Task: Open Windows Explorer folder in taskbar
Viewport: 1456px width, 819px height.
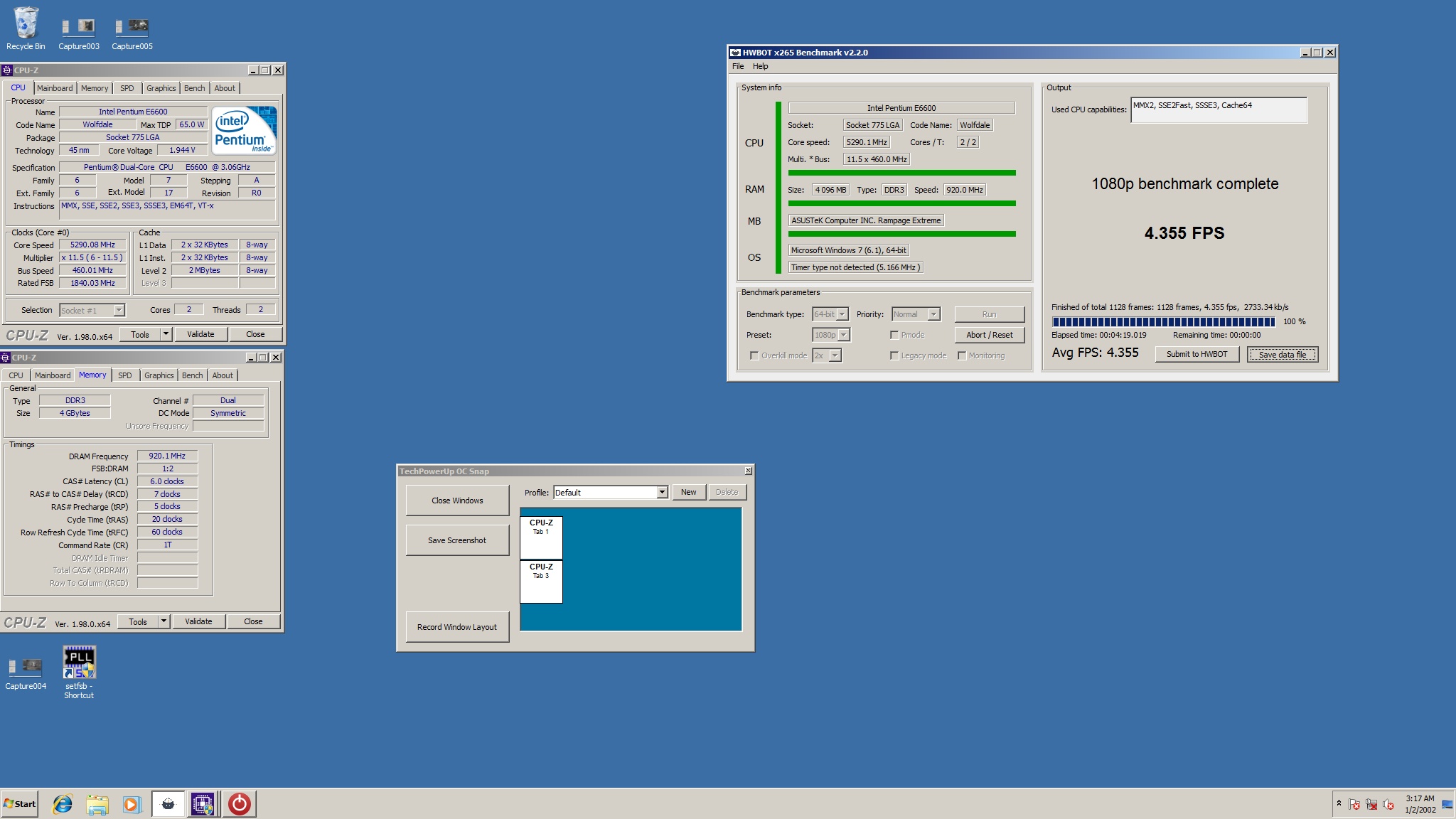Action: (97, 804)
